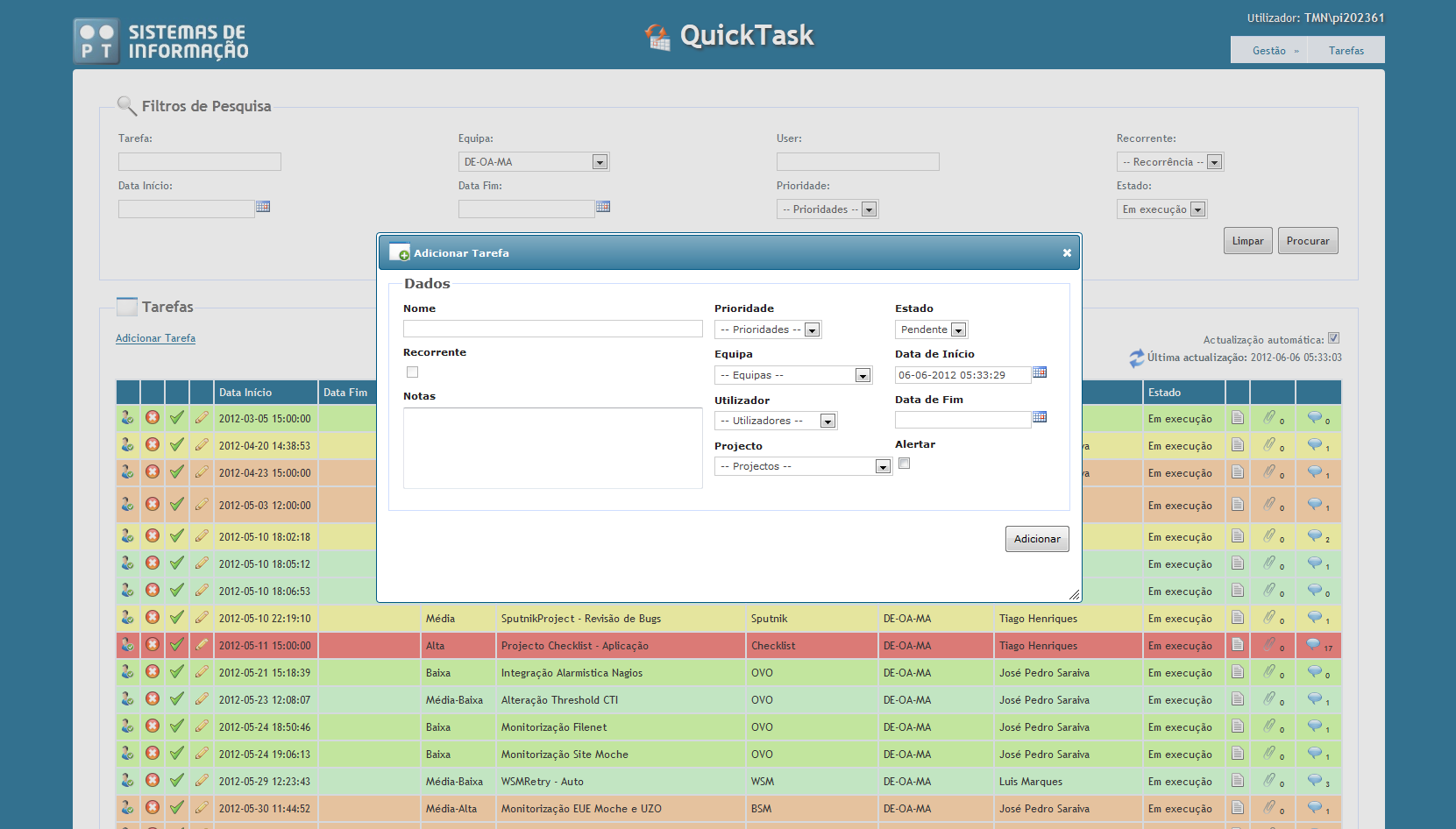
Task: Click green checkmark in 2012-05-21 15:18:39 row
Action: click(177, 672)
